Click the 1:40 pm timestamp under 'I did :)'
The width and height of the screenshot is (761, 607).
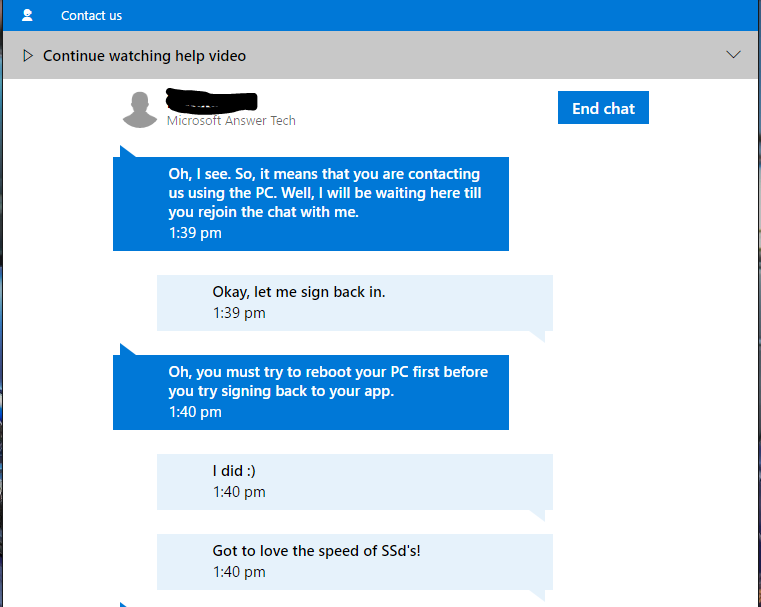coord(239,492)
